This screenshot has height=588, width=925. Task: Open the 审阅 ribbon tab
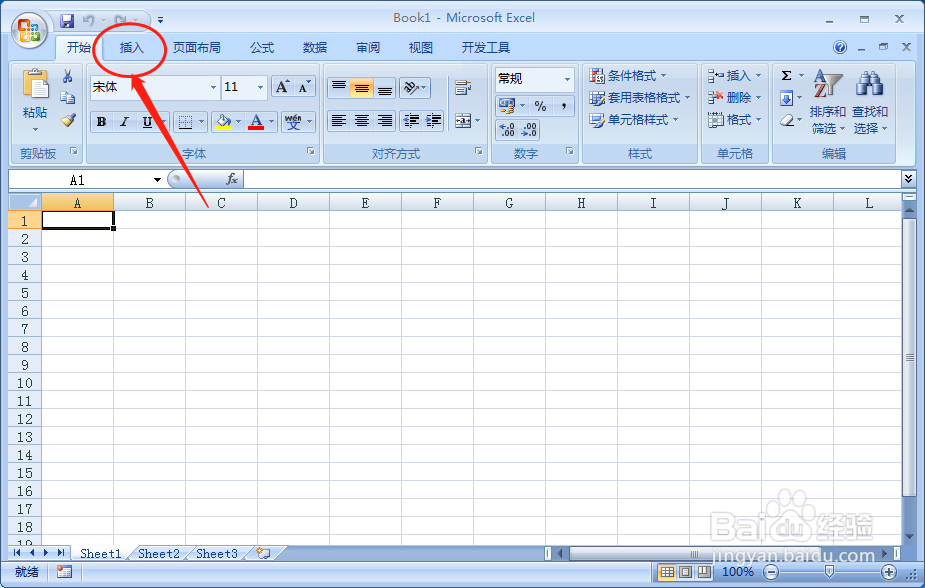368,47
